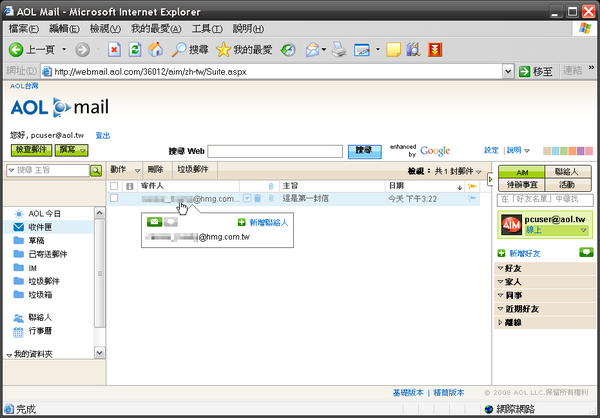Image resolution: width=600 pixels, height=418 pixels.
Task: Click the IE Forward arrow icon
Action: coord(82,49)
